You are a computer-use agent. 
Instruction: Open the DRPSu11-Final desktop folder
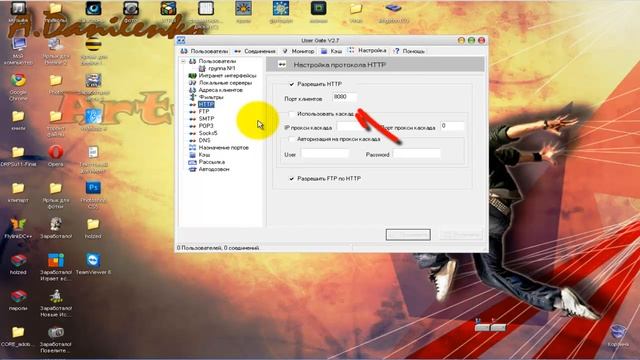pyautogui.click(x=18, y=152)
